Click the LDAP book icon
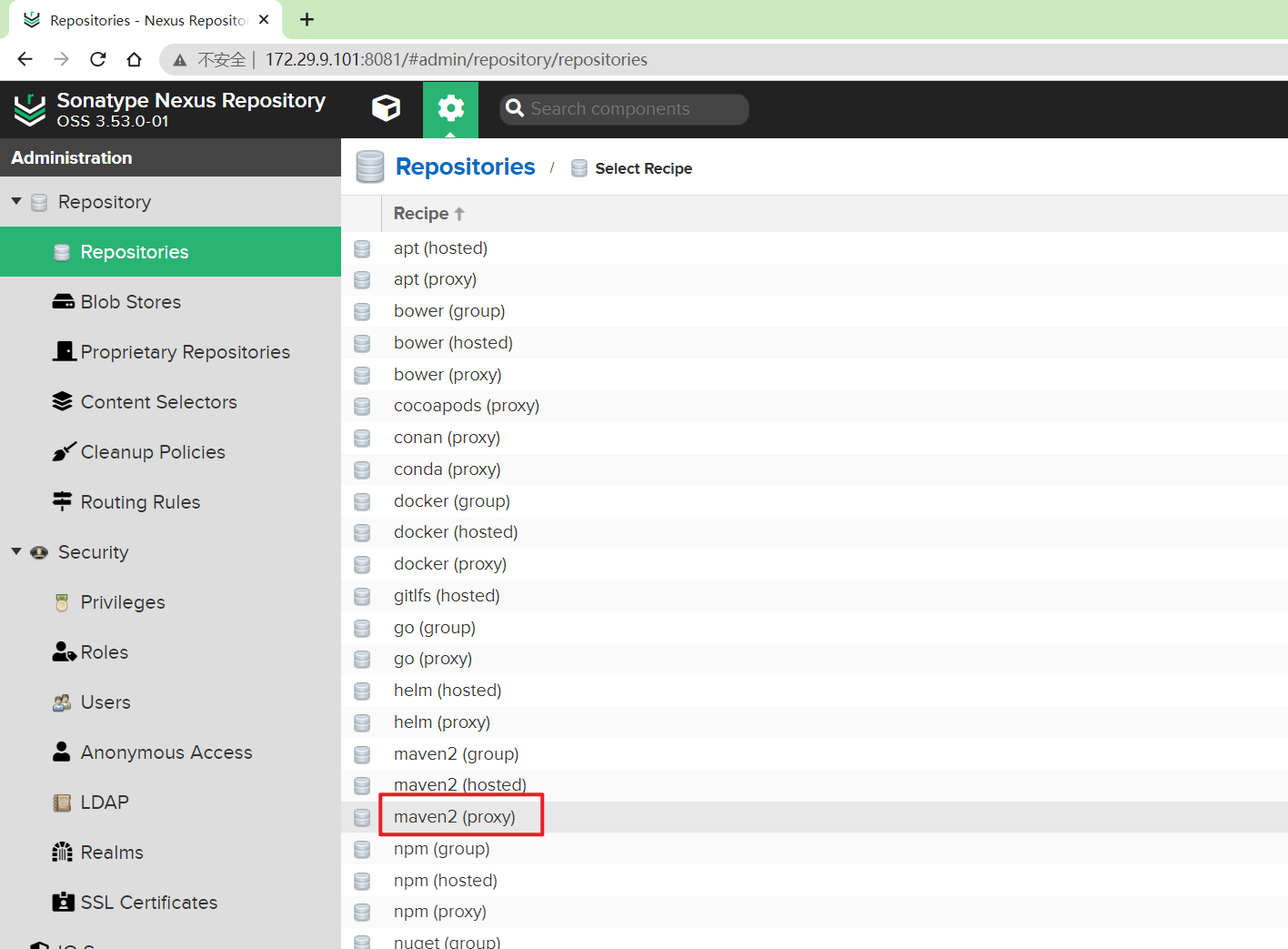This screenshot has width=1288, height=949. 62,803
